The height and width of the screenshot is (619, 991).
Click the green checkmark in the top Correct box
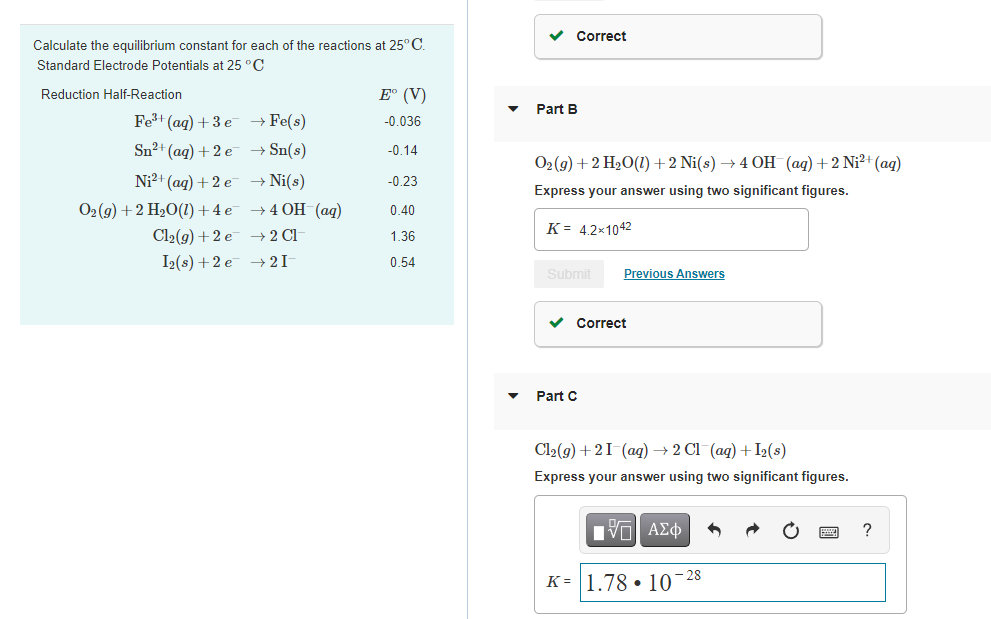point(556,36)
